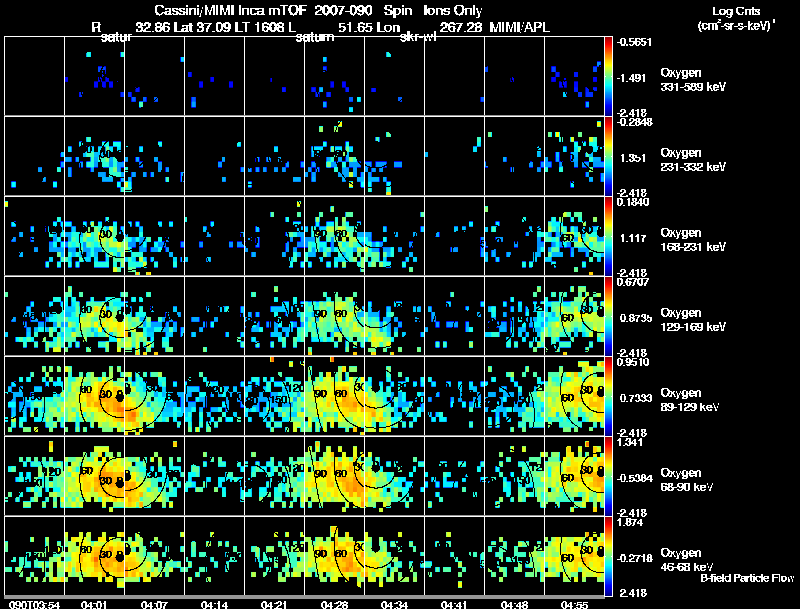Click the '04:07' time axis label
Screen dimensions: 800x609
(154, 605)
